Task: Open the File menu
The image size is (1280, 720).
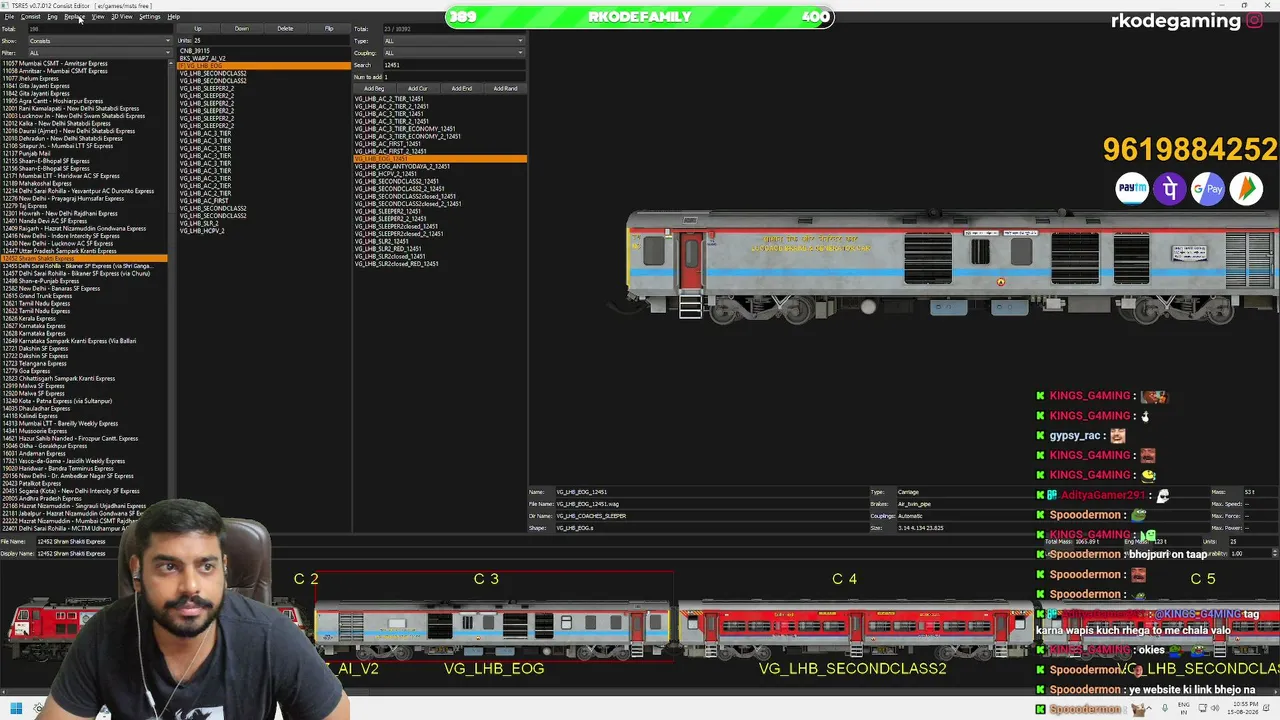Action: coord(9,17)
